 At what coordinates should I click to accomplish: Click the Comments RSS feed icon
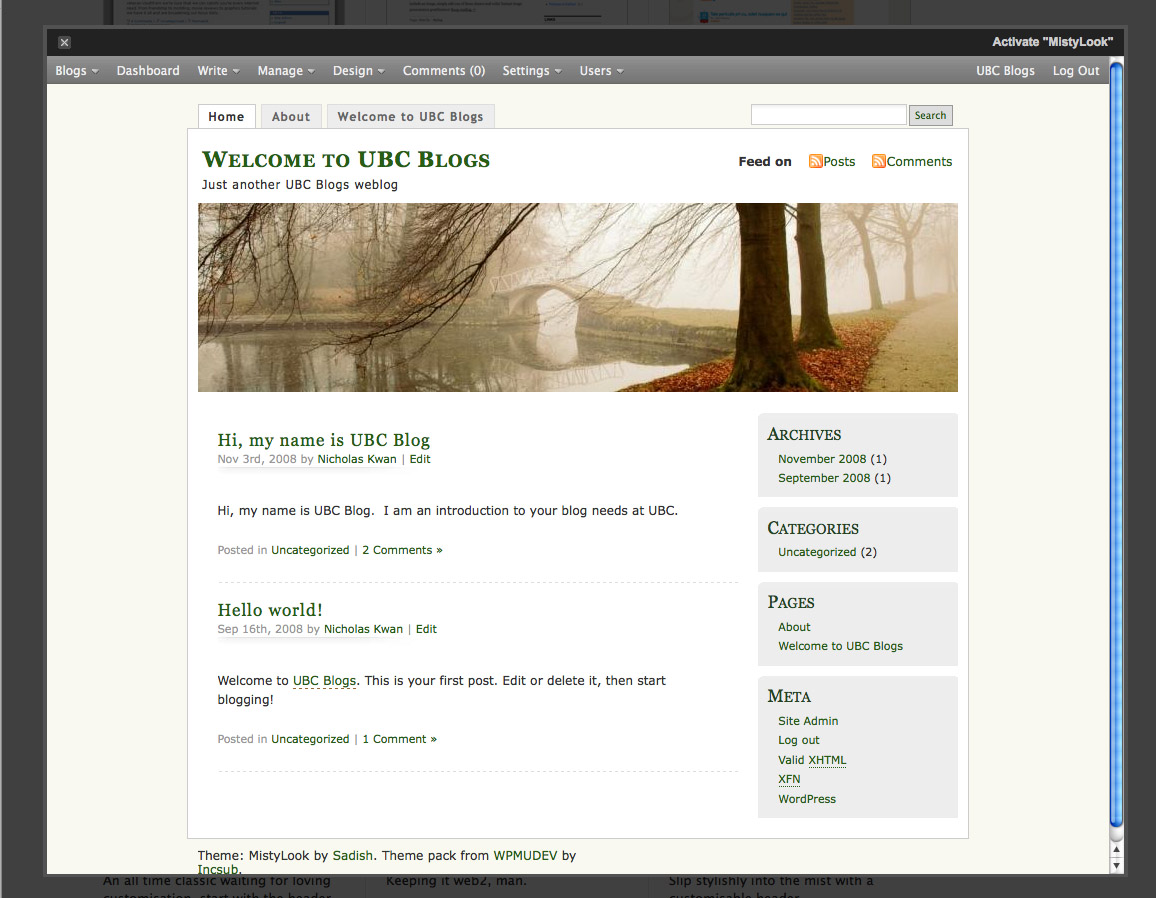[878, 161]
